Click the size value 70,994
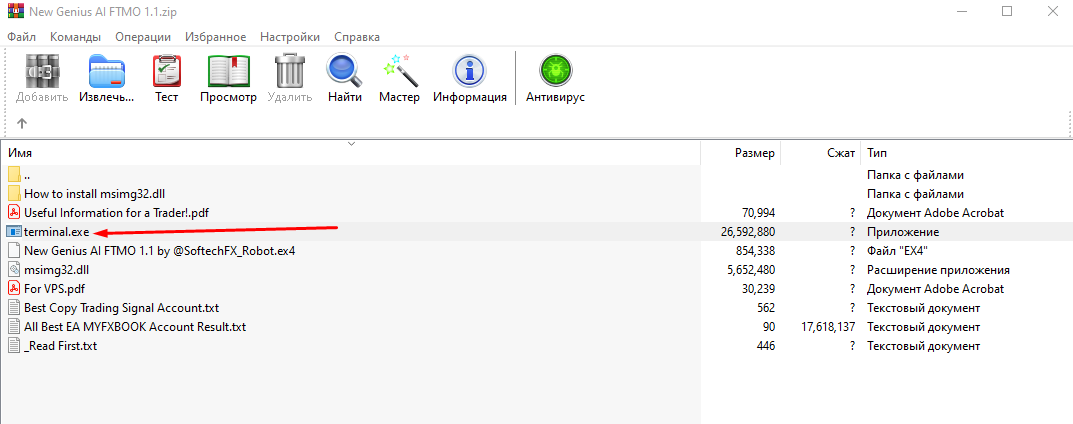This screenshot has height=424, width=1073. [x=758, y=213]
